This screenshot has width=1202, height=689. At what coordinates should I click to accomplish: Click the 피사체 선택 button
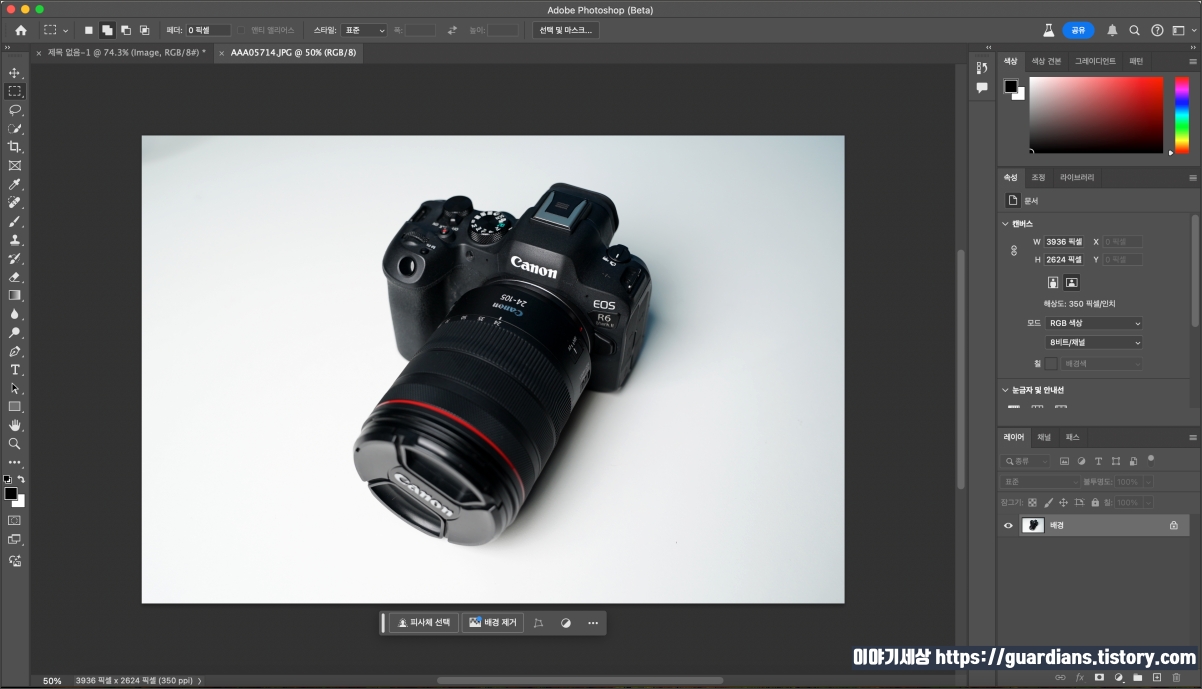(423, 623)
